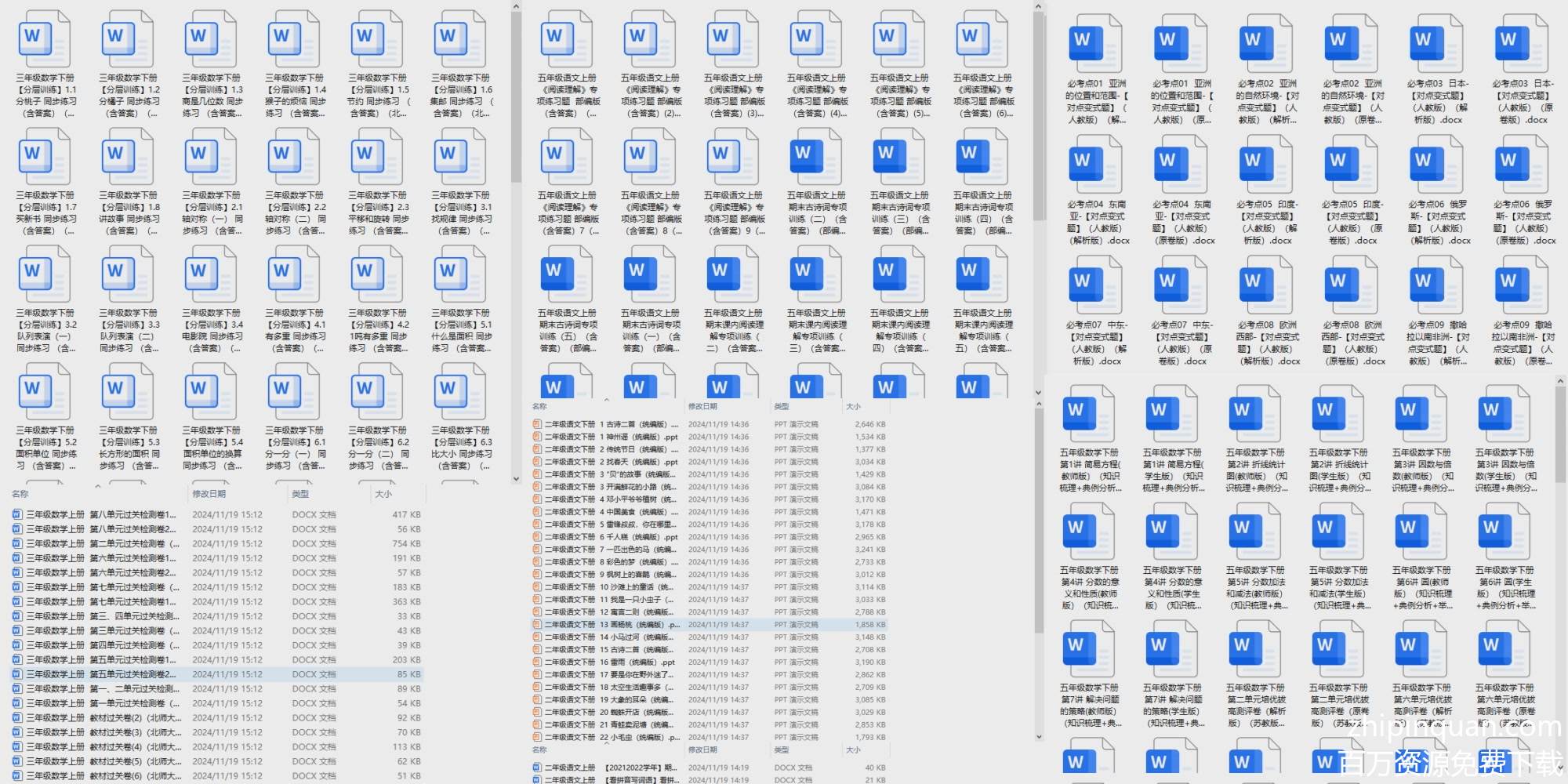Select the 417 KB 第八单元过关检测卷1 row

[102, 515]
